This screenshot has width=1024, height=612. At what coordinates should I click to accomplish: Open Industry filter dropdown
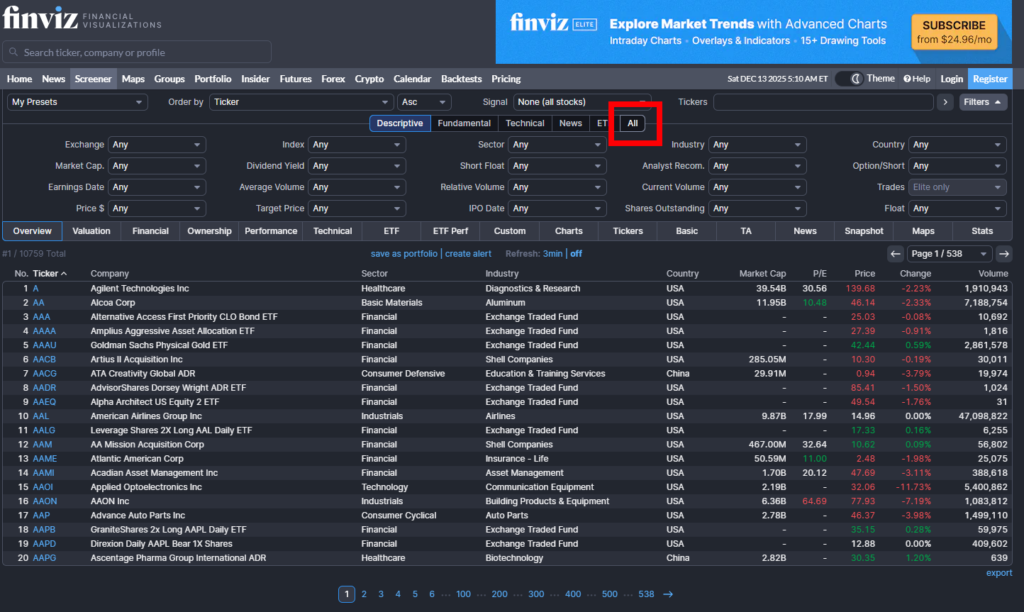[758, 144]
